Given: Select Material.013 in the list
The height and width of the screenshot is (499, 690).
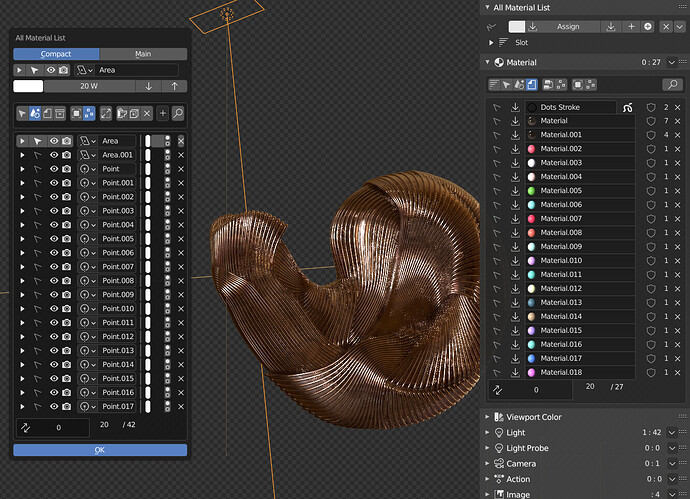Looking at the screenshot, I should (580, 302).
